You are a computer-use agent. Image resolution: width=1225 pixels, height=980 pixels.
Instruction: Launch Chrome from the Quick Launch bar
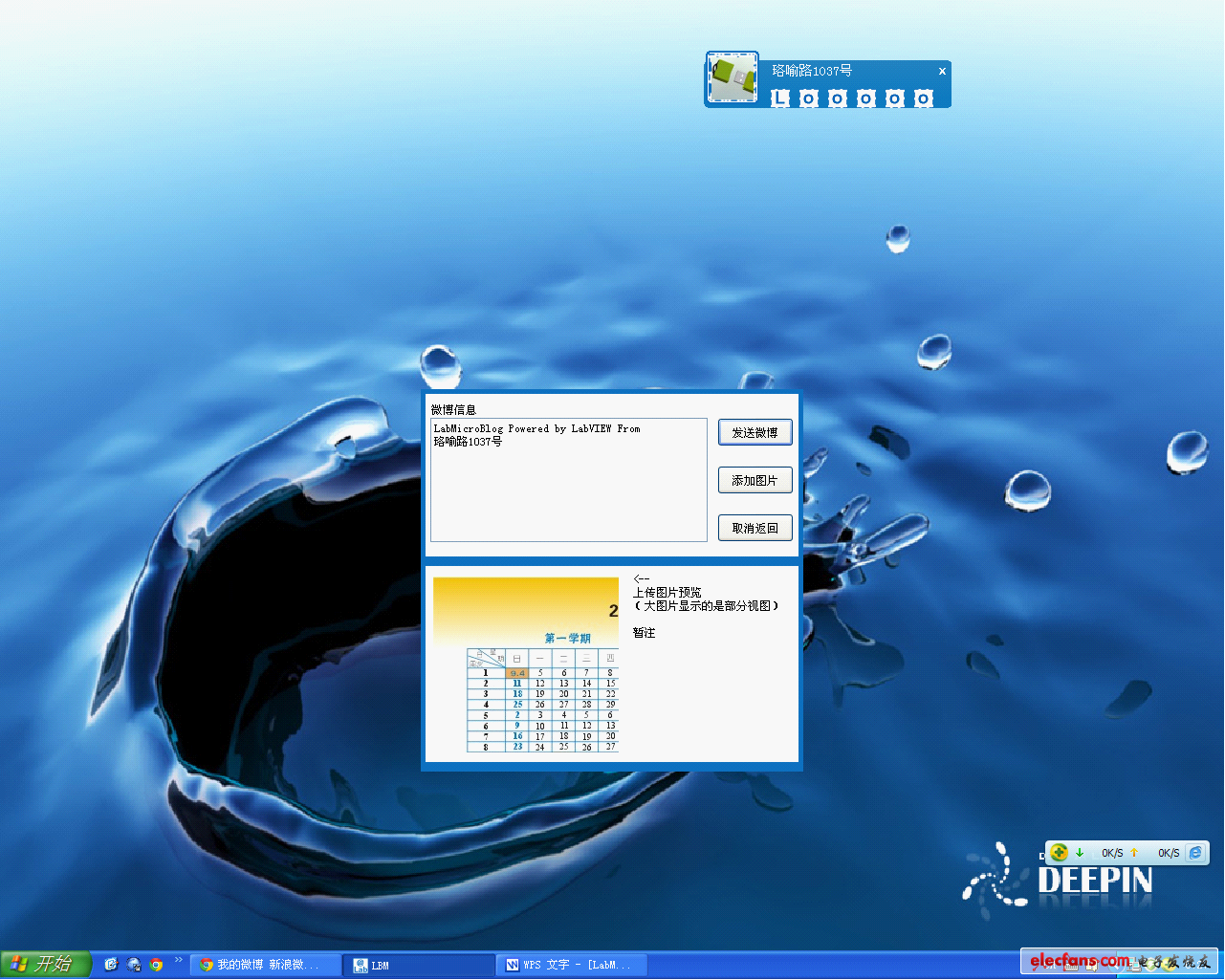(x=156, y=965)
